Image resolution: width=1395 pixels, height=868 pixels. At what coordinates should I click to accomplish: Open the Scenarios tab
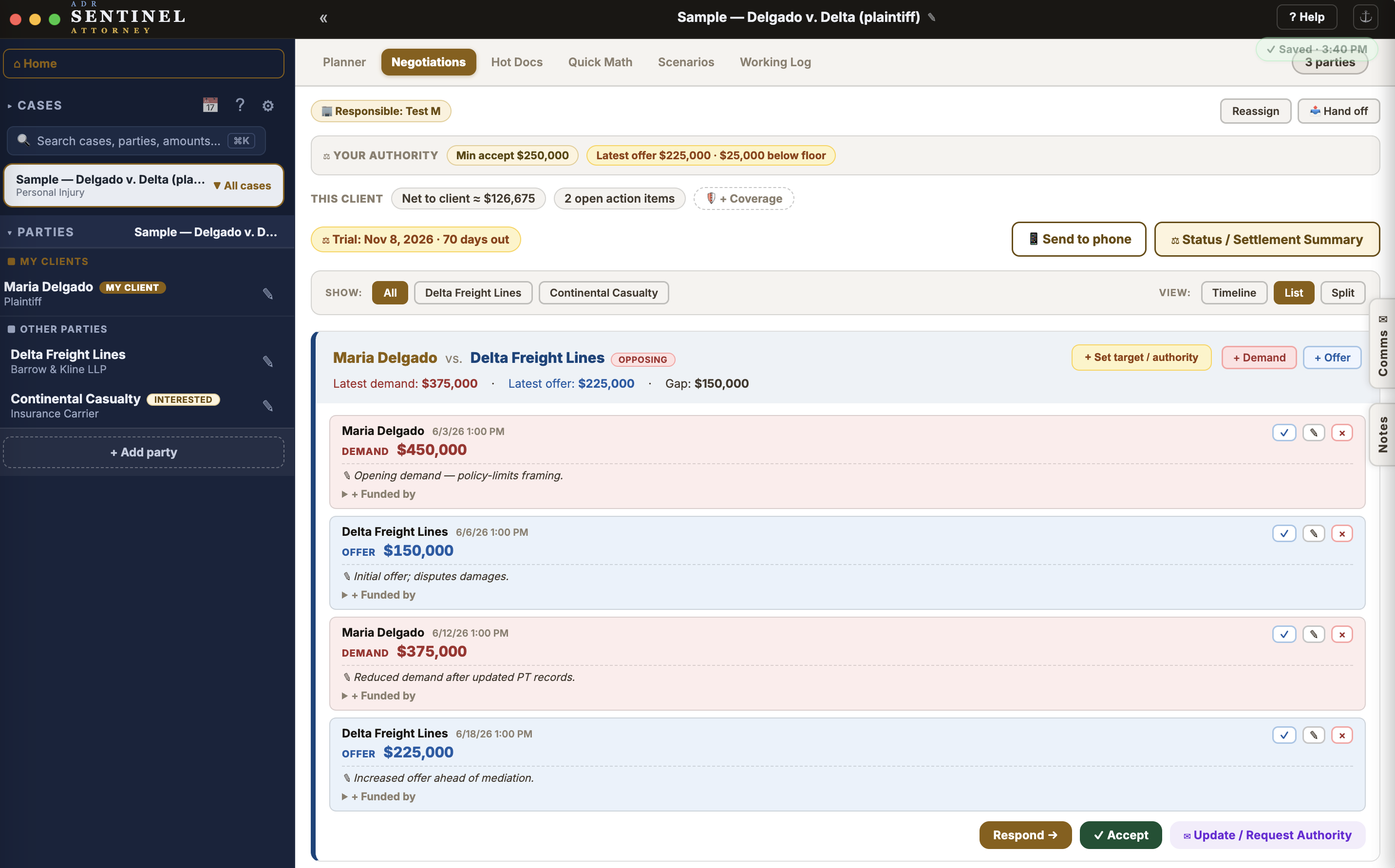tap(685, 62)
